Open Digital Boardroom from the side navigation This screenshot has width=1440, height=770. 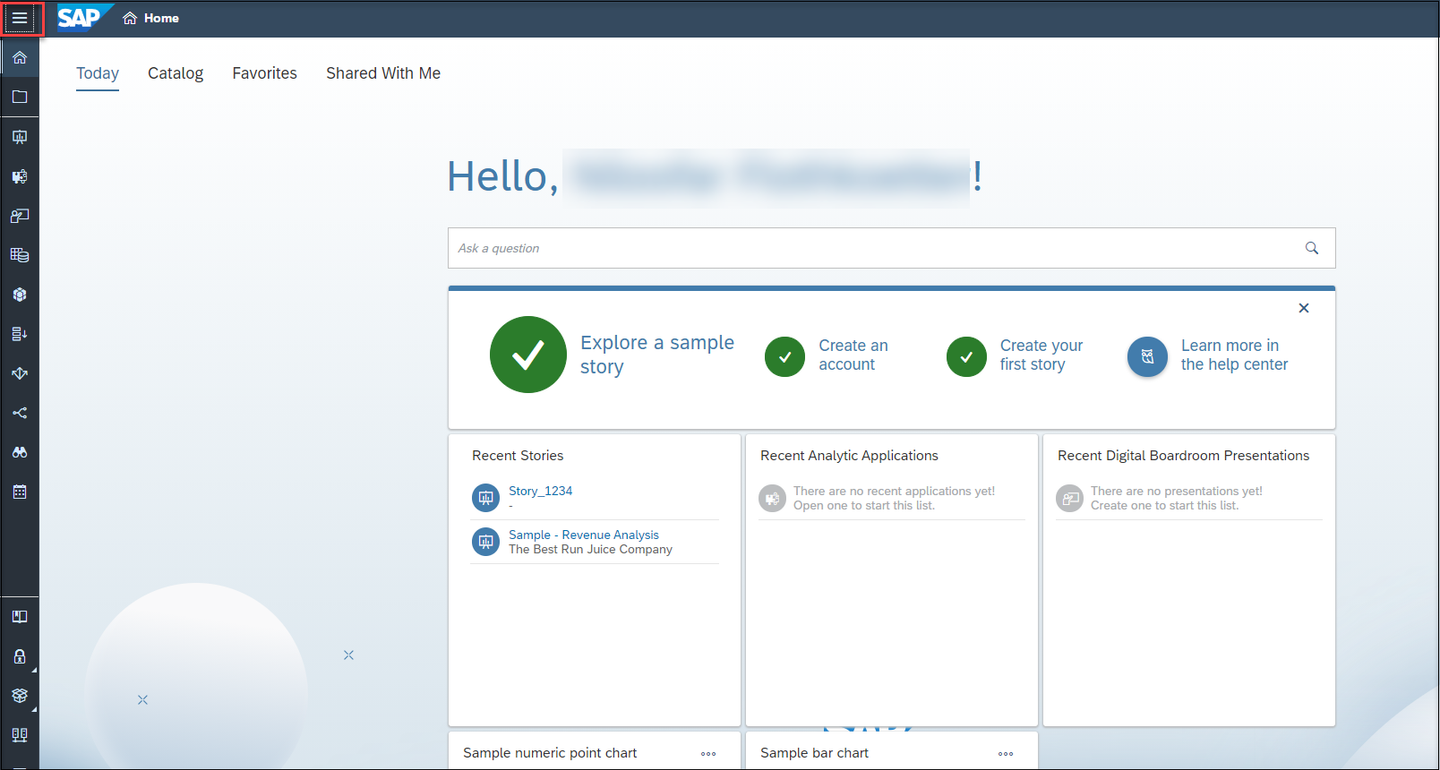click(x=19, y=216)
